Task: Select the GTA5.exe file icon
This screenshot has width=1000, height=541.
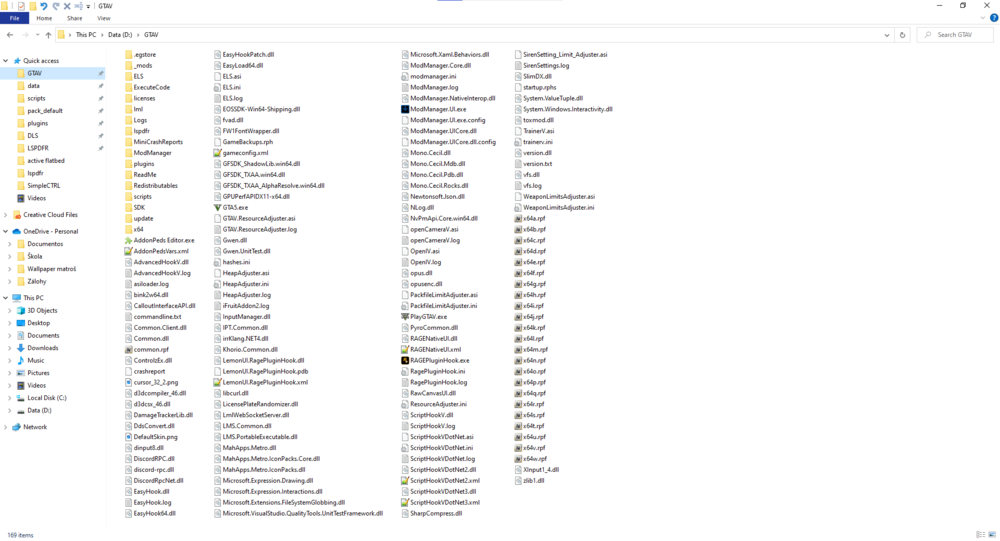Action: point(217,207)
